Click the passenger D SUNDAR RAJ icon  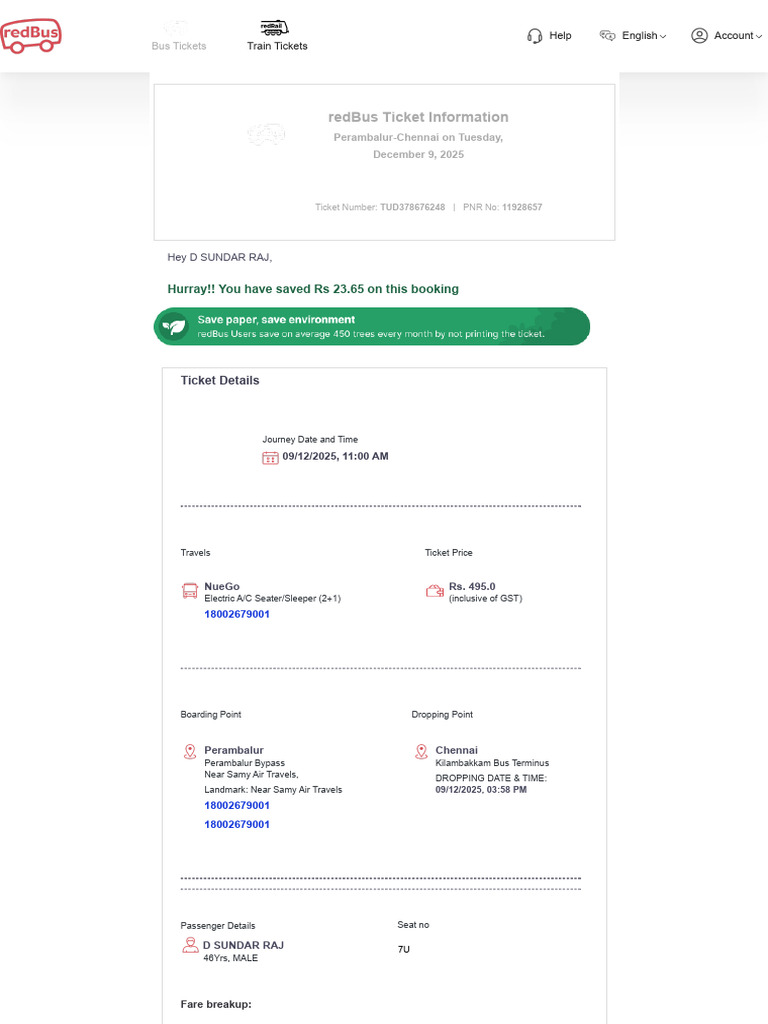[x=190, y=945]
